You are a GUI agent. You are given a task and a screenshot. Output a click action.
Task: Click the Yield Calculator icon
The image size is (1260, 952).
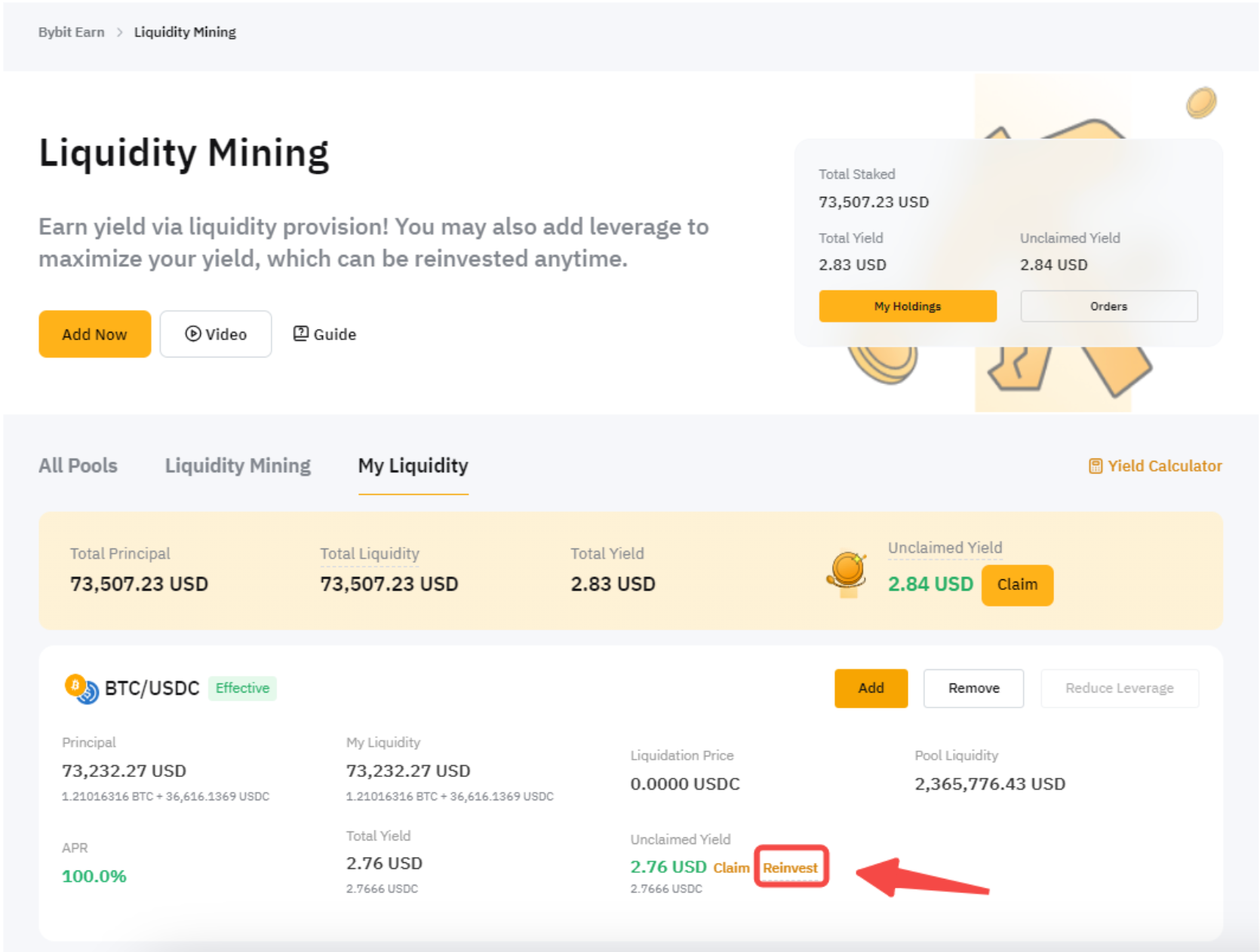coord(1096,466)
